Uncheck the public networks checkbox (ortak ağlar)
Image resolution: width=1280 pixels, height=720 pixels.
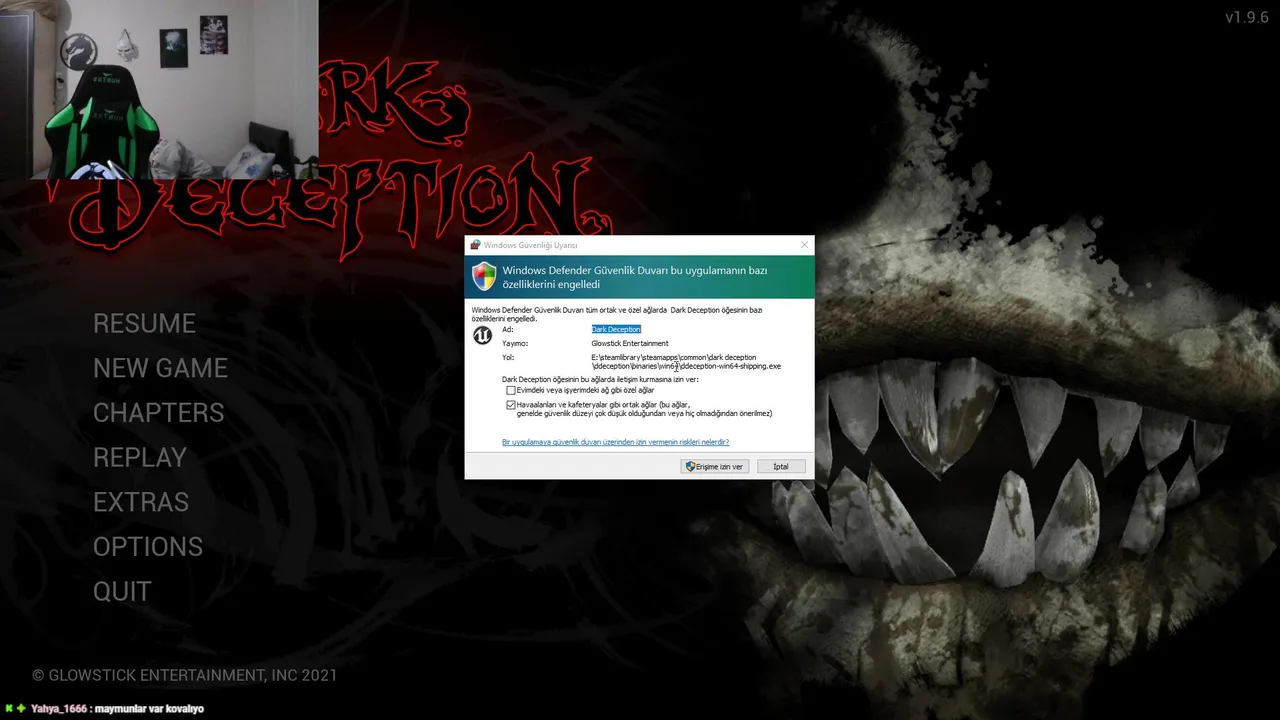511,405
